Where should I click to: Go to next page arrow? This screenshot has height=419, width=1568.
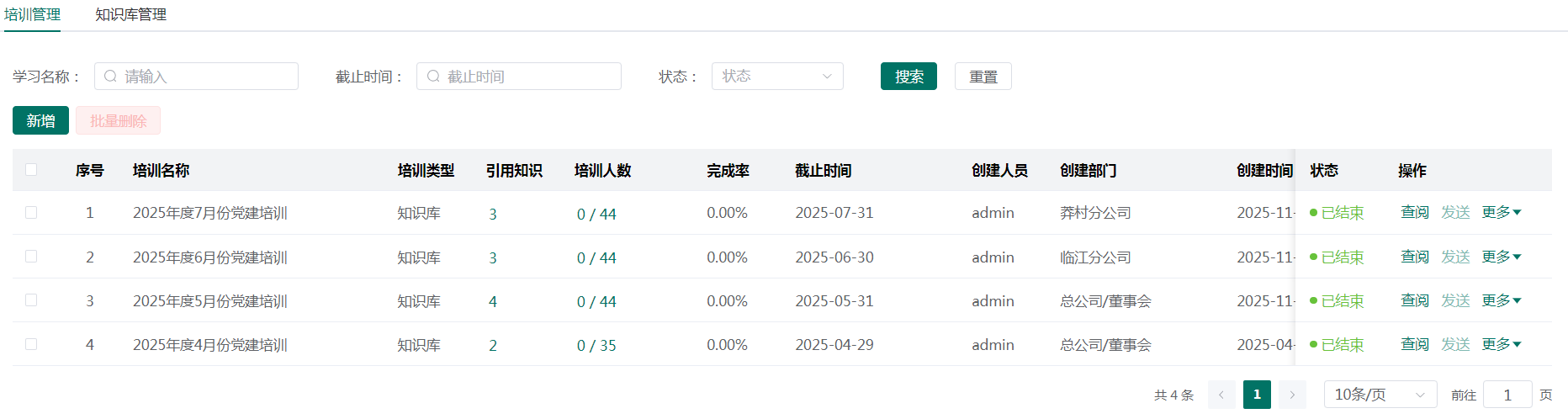coord(1292,395)
